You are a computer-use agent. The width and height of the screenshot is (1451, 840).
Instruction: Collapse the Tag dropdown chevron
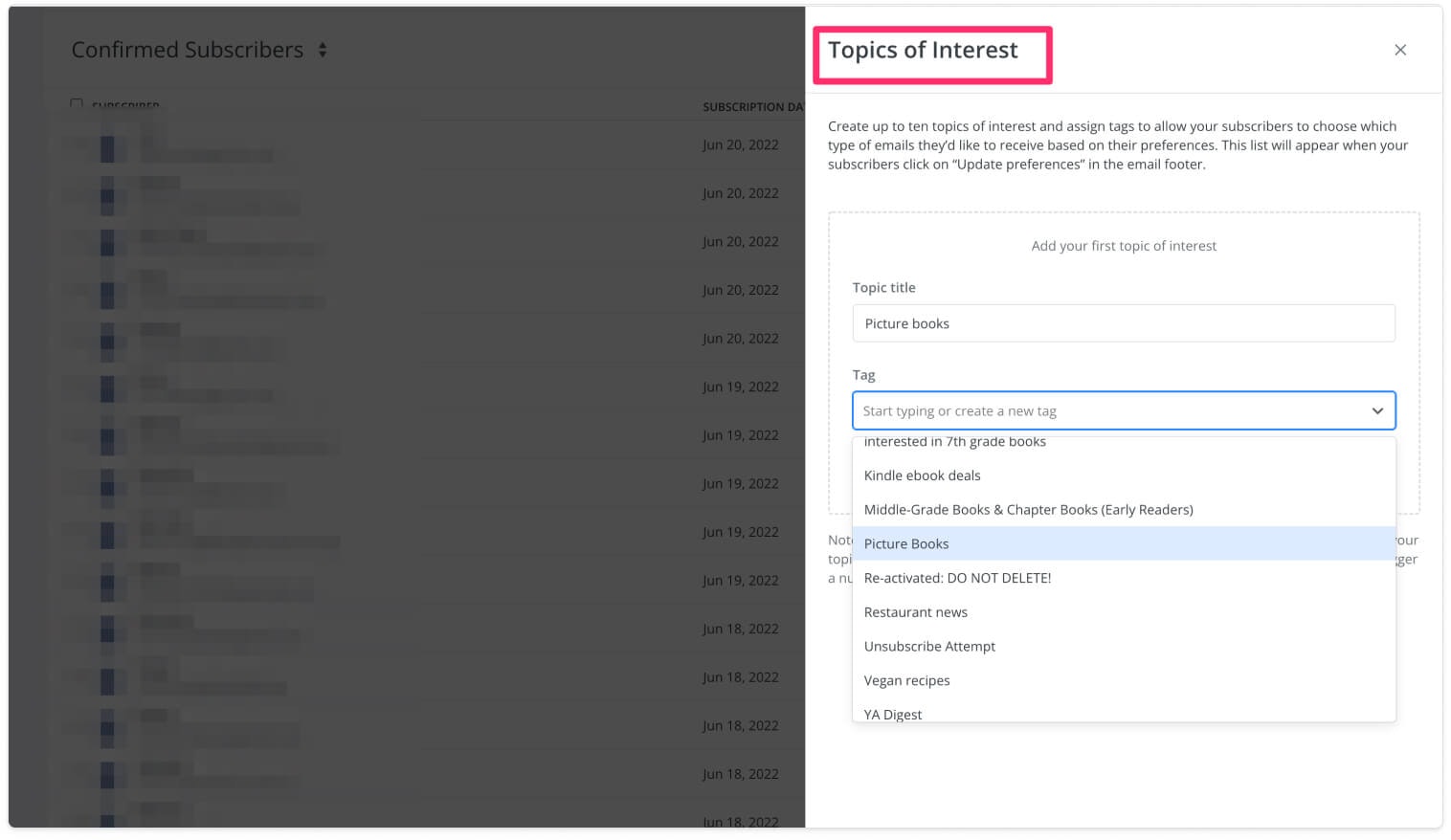coord(1376,411)
